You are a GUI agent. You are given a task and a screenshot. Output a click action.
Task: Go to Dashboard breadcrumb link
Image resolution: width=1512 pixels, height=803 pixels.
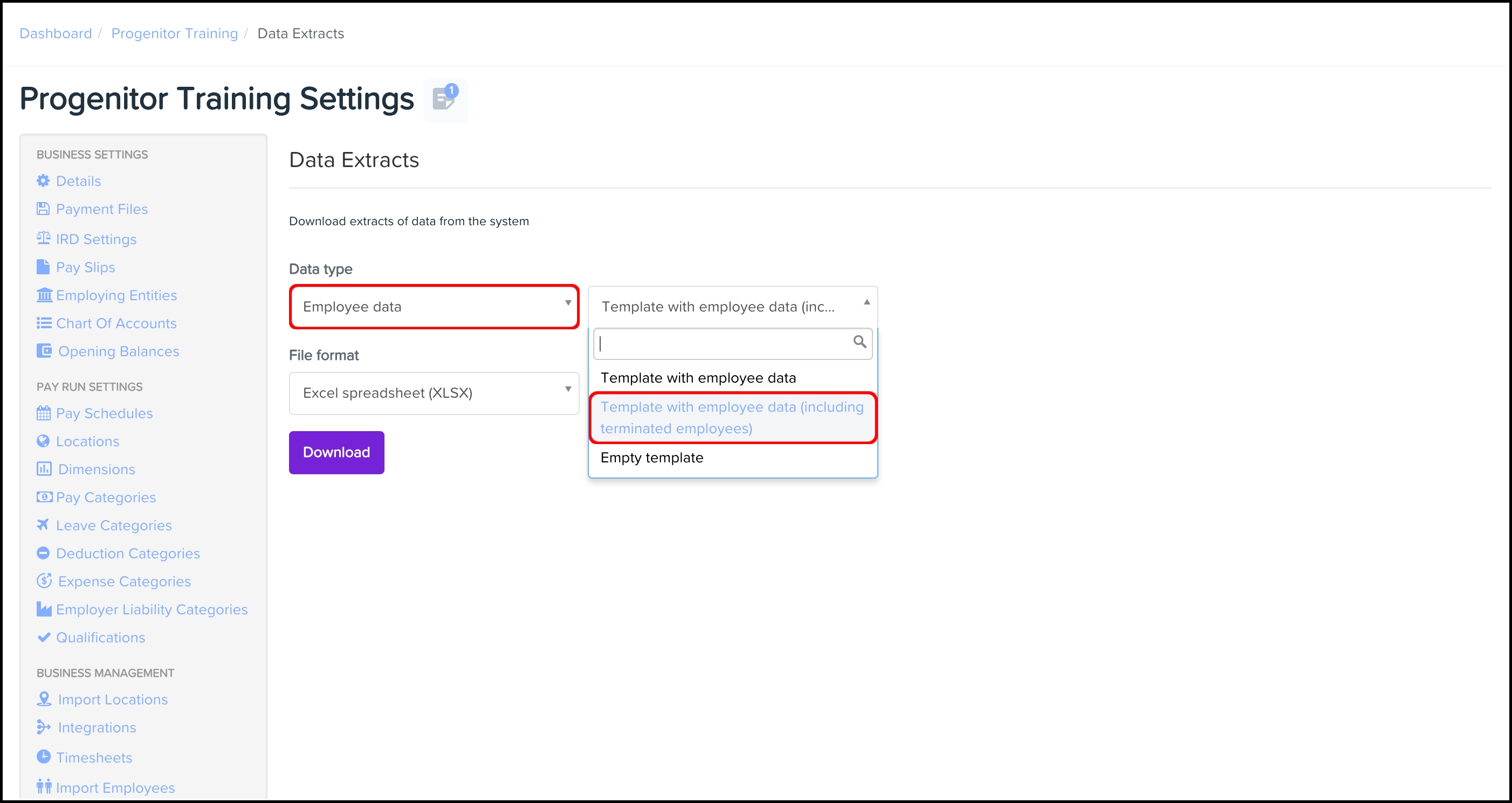[x=56, y=33]
